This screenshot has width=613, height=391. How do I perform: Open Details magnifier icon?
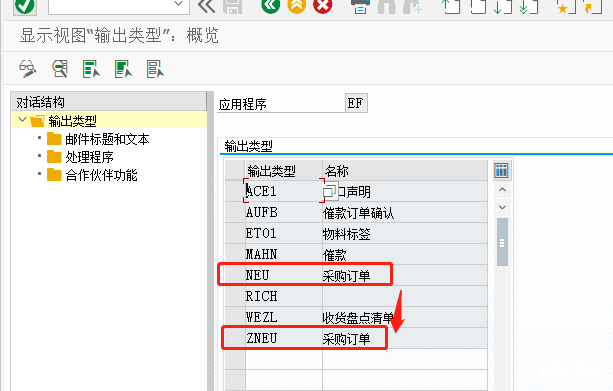click(60, 69)
